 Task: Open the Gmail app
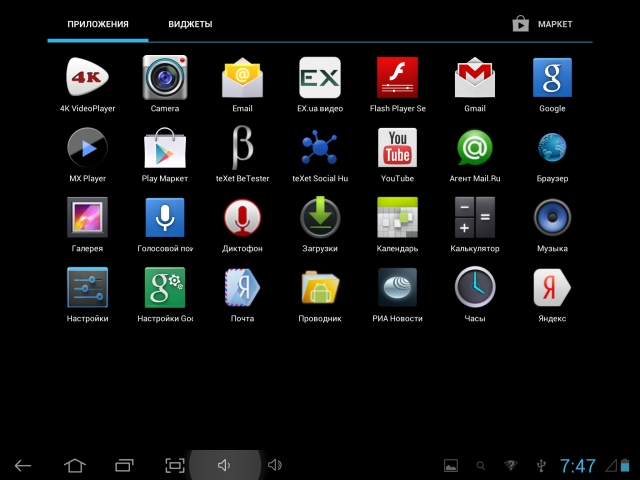pos(475,78)
